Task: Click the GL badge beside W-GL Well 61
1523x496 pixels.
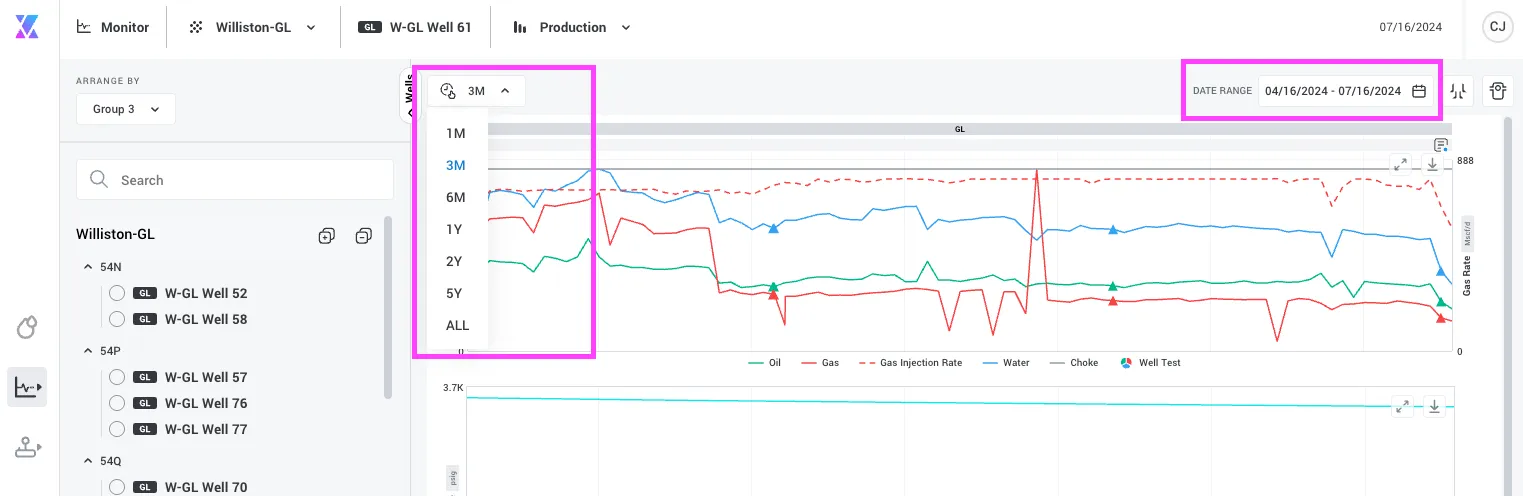Action: 370,28
